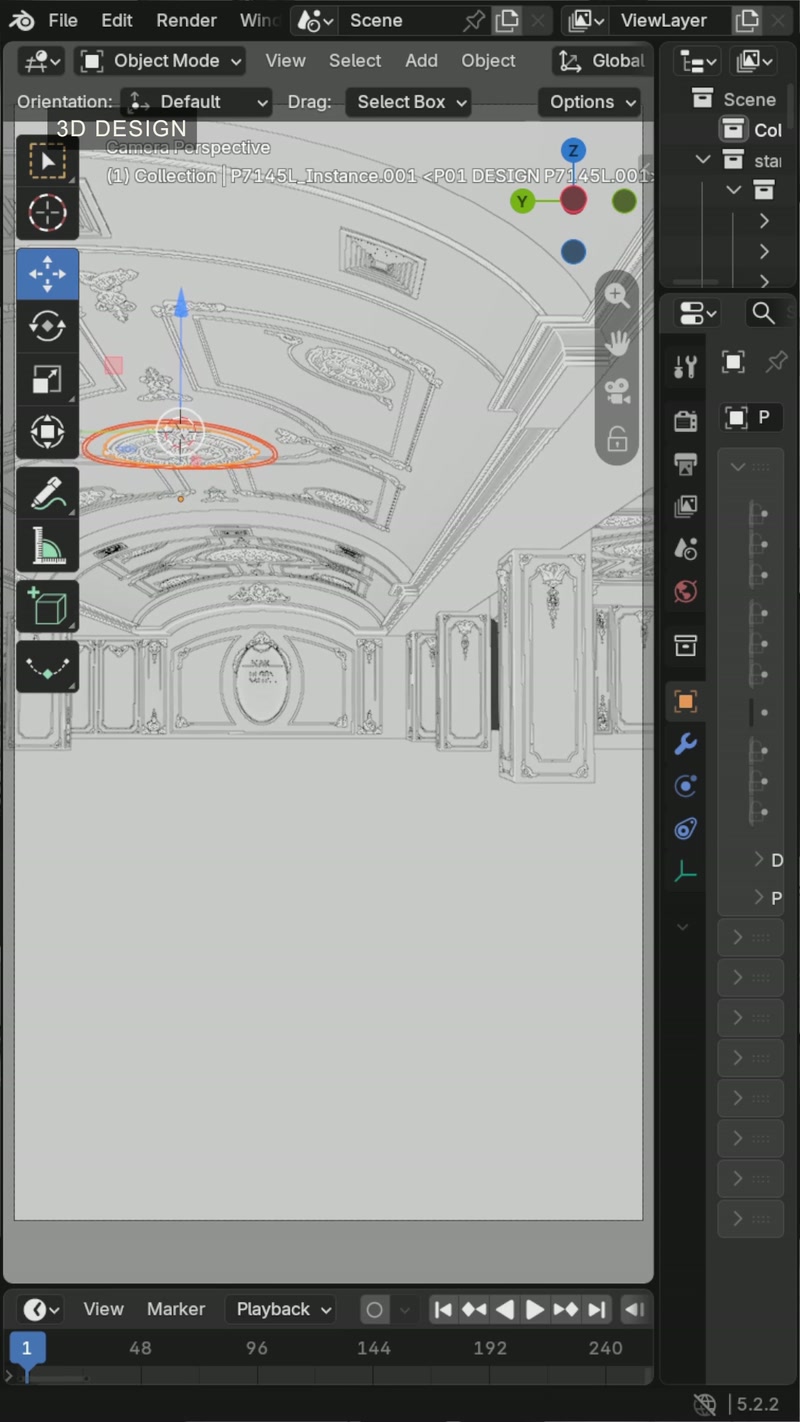Open the Orientation Default dropdown
The width and height of the screenshot is (800, 1422).
pos(196,102)
